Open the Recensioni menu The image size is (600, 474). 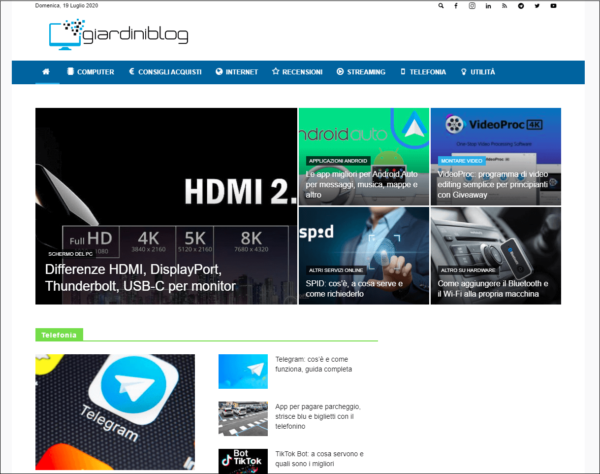(x=297, y=72)
